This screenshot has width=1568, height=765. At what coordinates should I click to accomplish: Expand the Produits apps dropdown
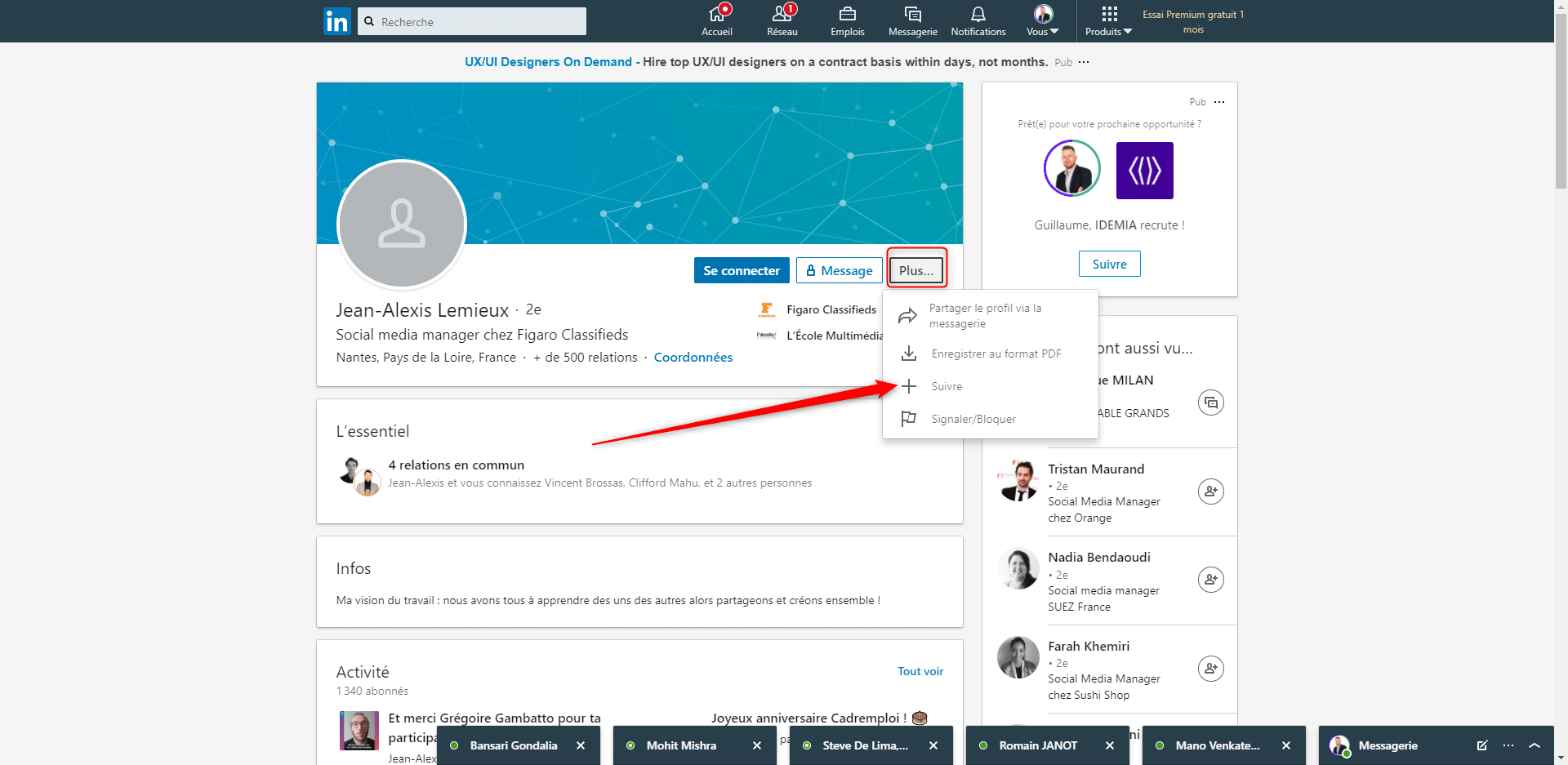coord(1108,21)
